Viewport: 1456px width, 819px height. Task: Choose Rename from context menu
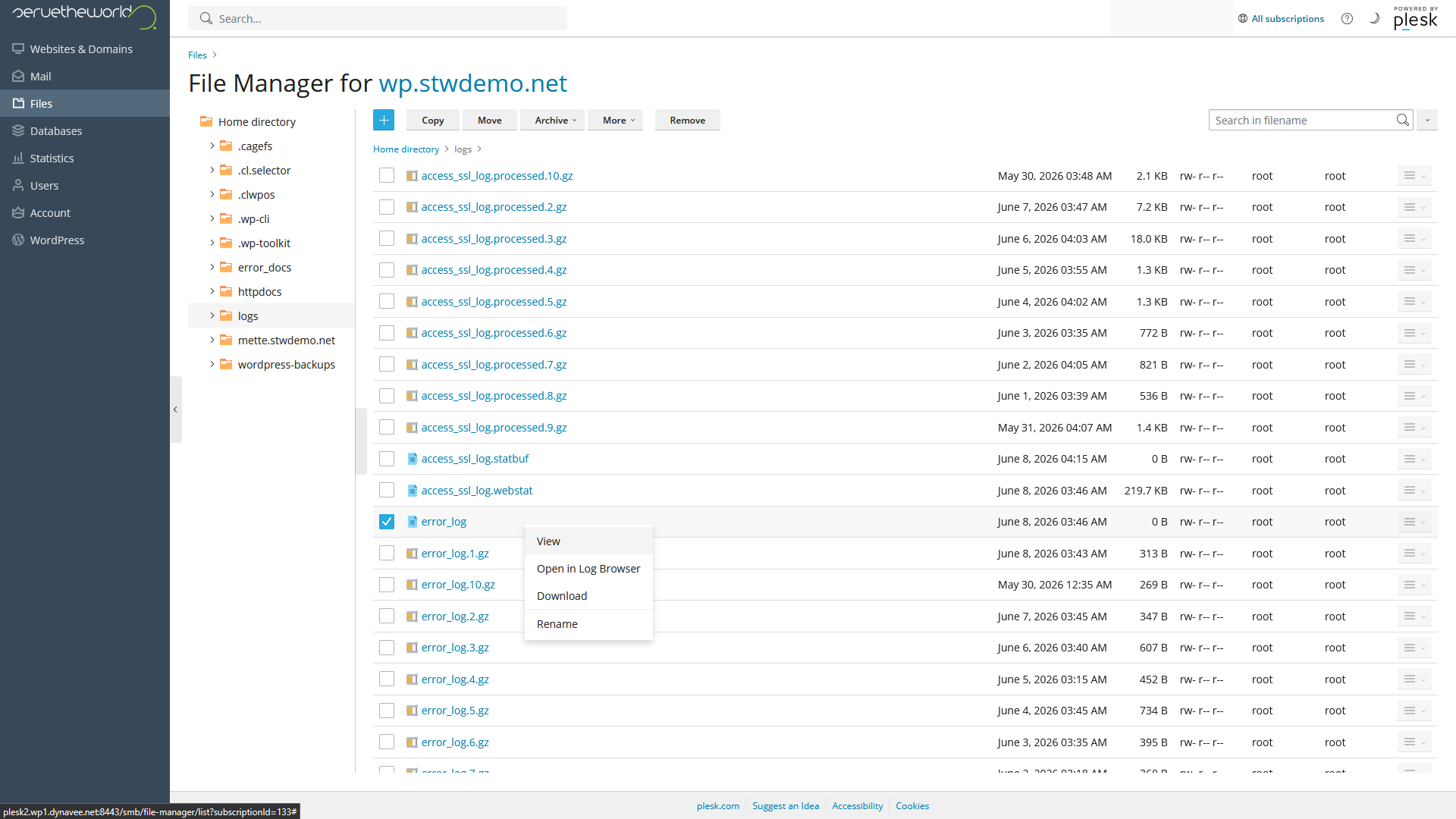click(x=588, y=624)
